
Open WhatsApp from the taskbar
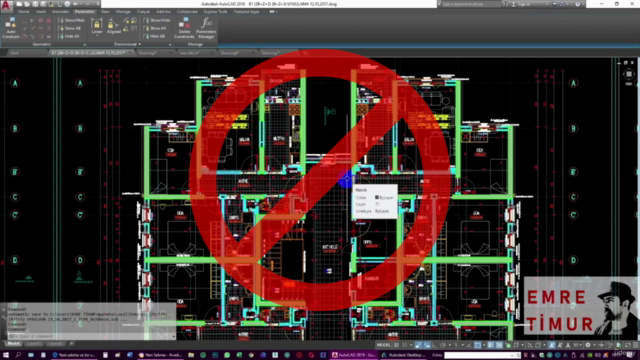(227, 355)
